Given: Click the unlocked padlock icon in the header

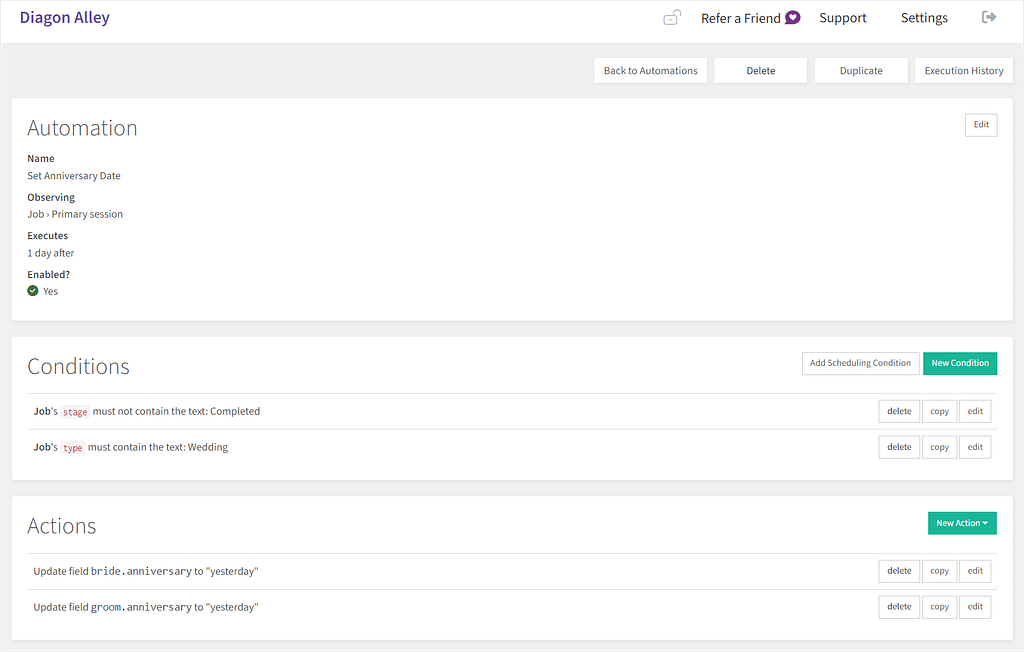Looking at the screenshot, I should [x=671, y=17].
